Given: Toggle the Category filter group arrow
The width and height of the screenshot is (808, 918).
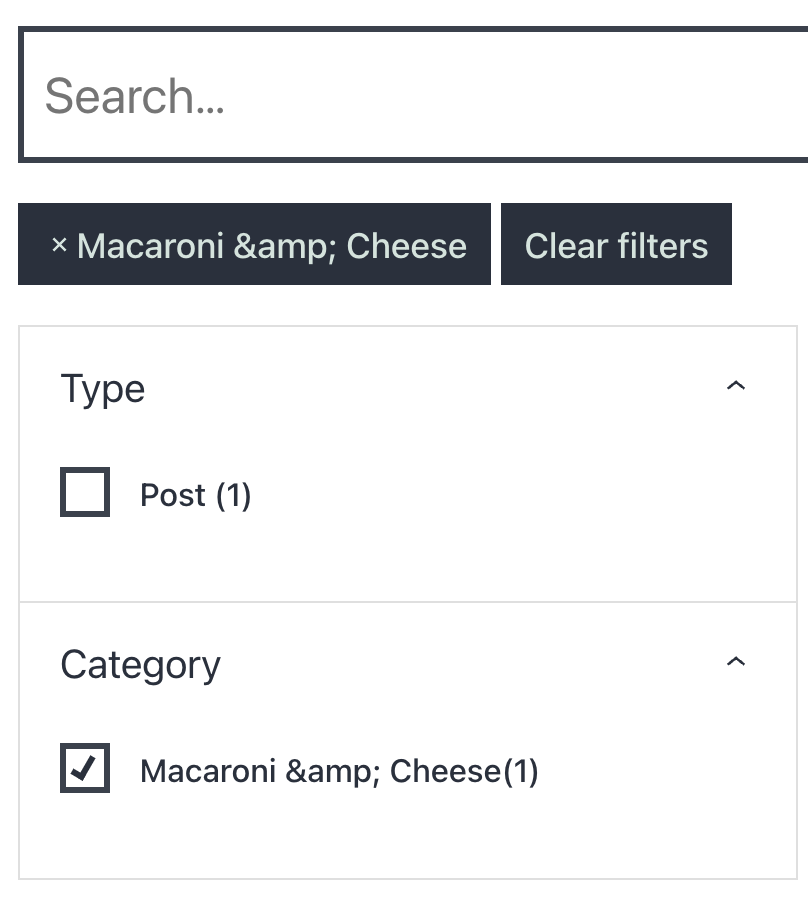Looking at the screenshot, I should (x=736, y=663).
